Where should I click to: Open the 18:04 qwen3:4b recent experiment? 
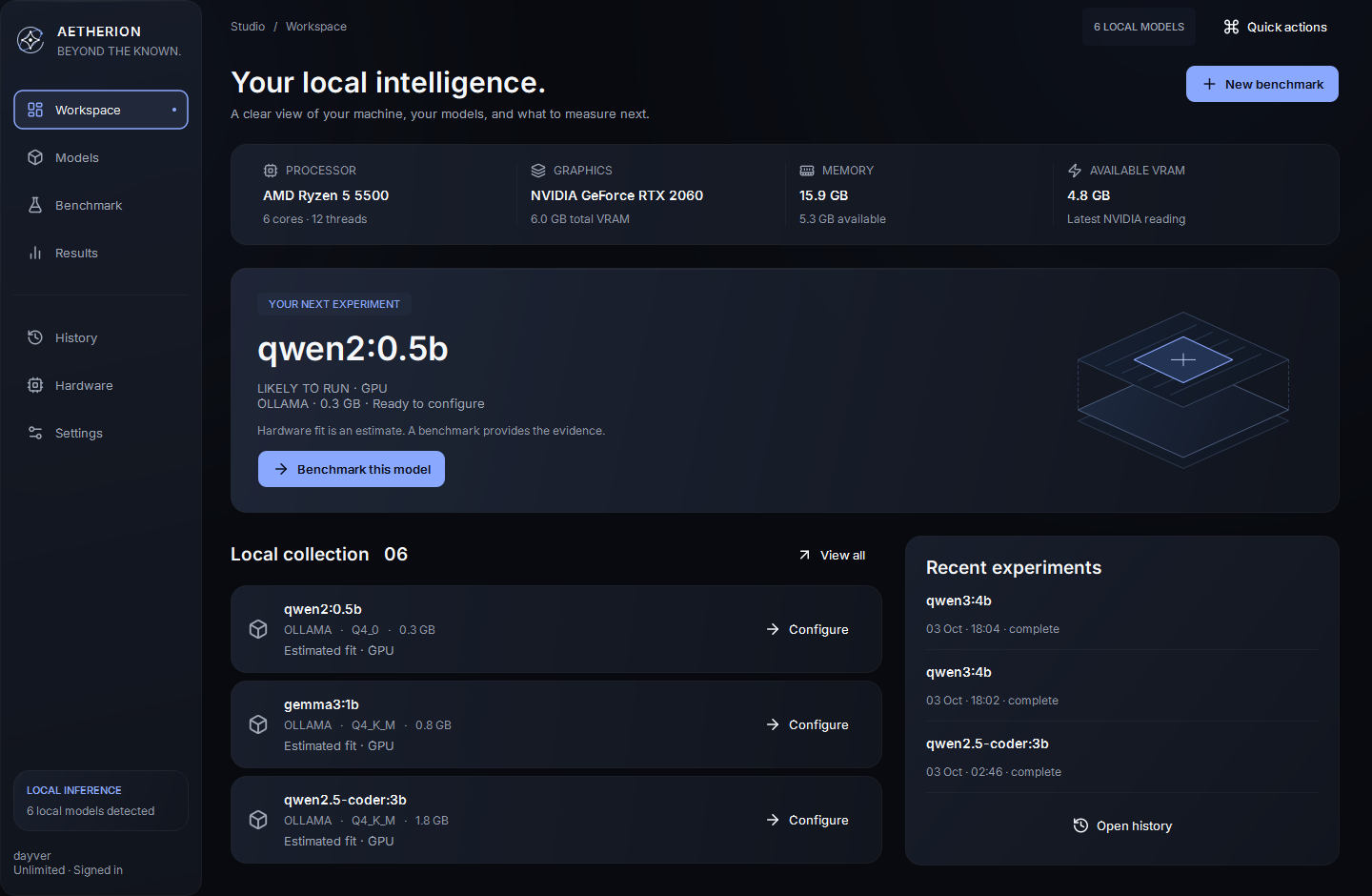pos(1122,614)
